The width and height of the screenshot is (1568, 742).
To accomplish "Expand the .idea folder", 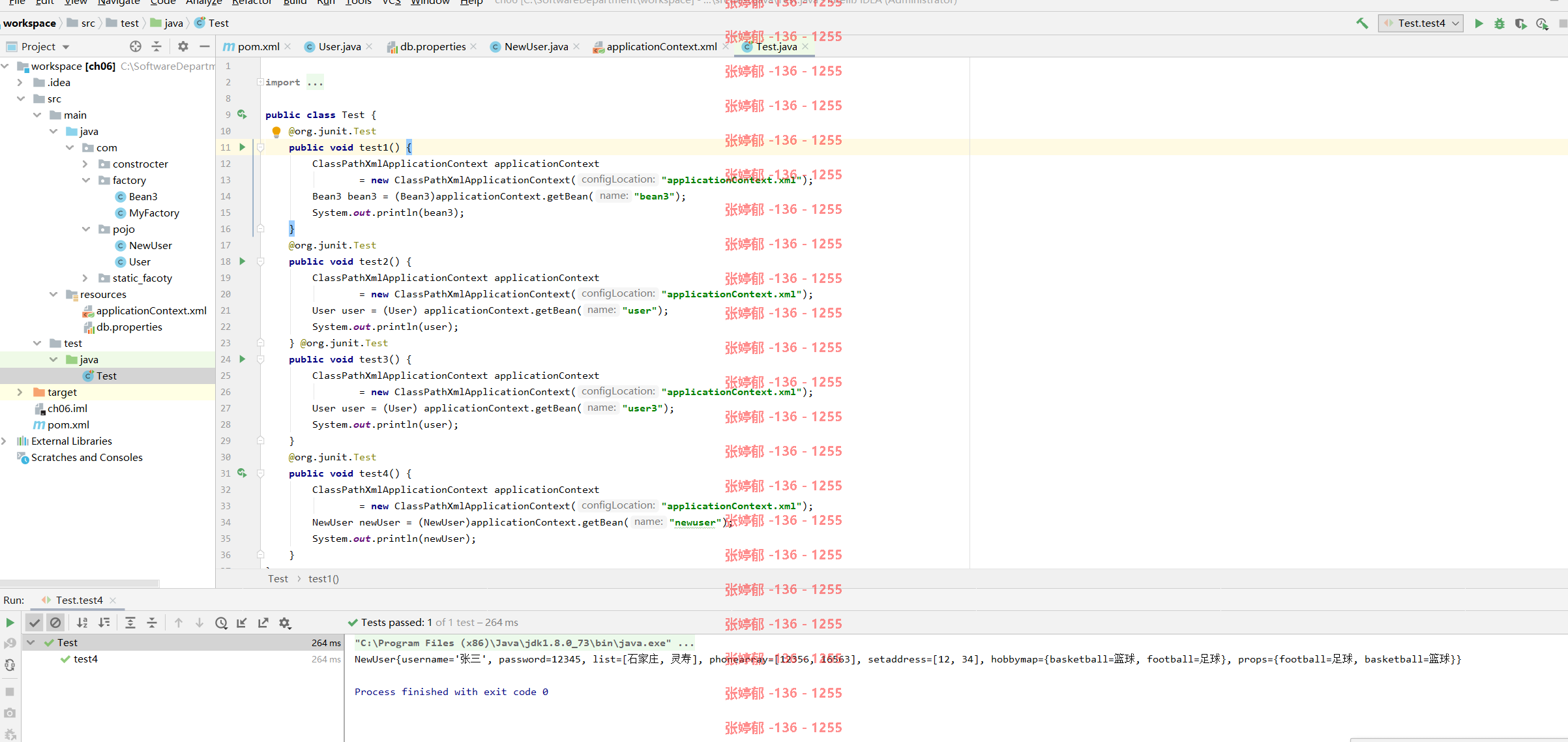I will pyautogui.click(x=20, y=82).
